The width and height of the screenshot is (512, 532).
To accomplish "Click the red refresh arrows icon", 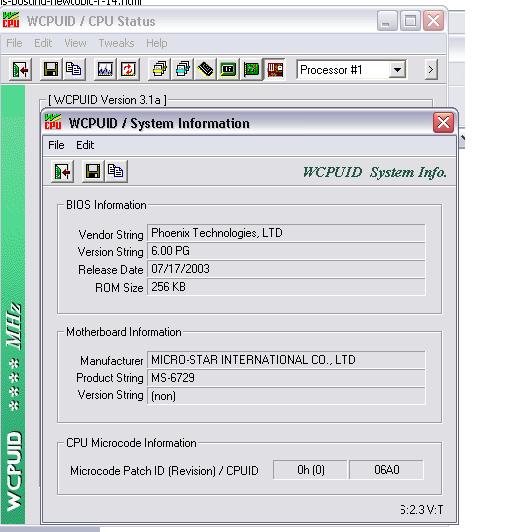I will (x=128, y=70).
